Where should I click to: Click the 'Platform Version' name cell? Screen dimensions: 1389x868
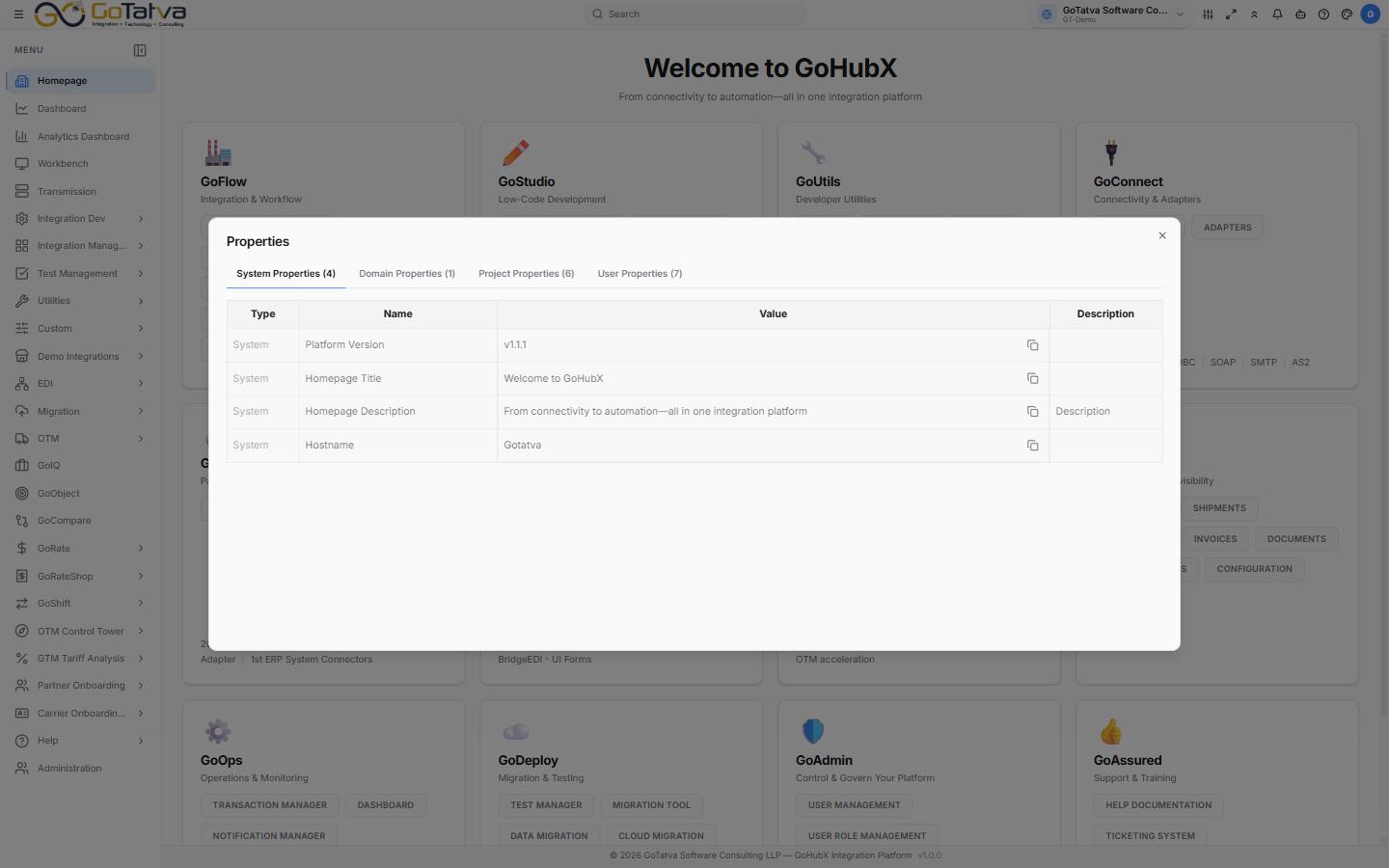click(x=397, y=345)
